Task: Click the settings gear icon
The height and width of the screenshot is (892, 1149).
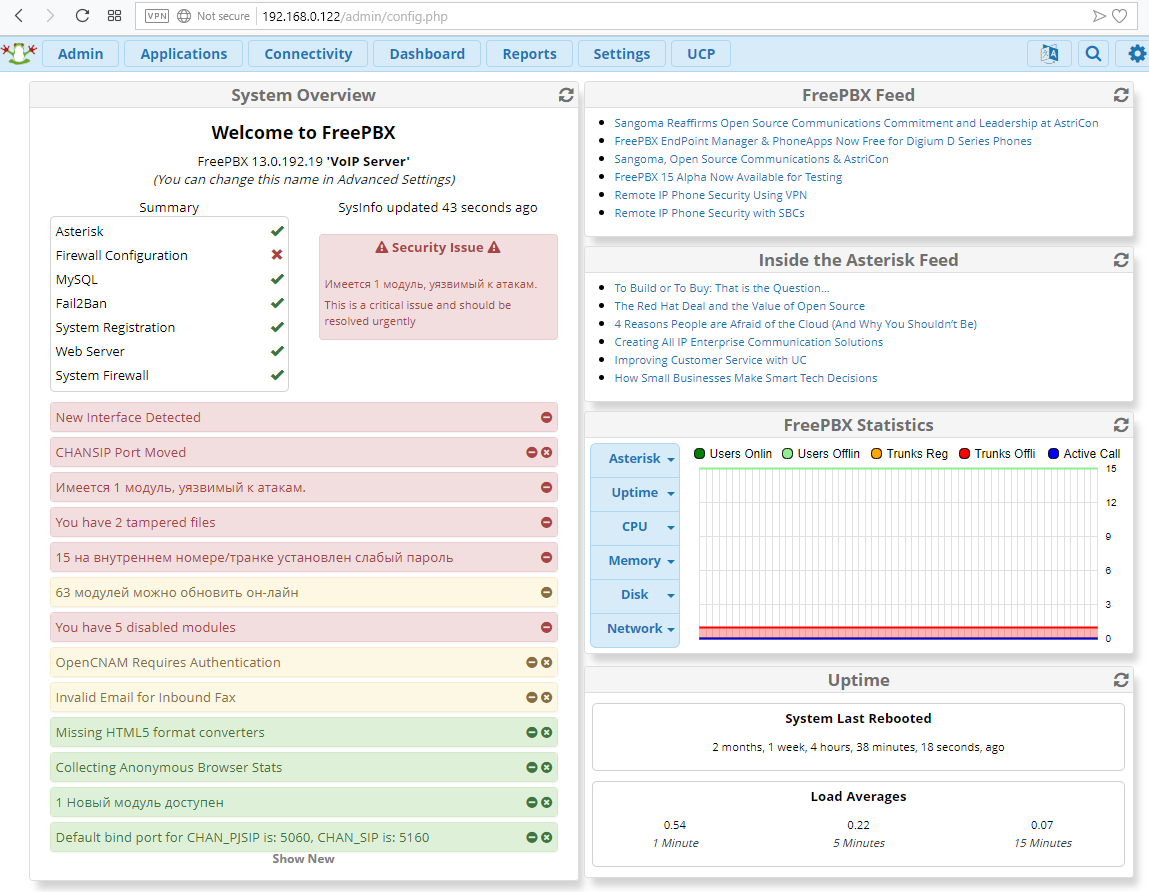Action: point(1137,54)
